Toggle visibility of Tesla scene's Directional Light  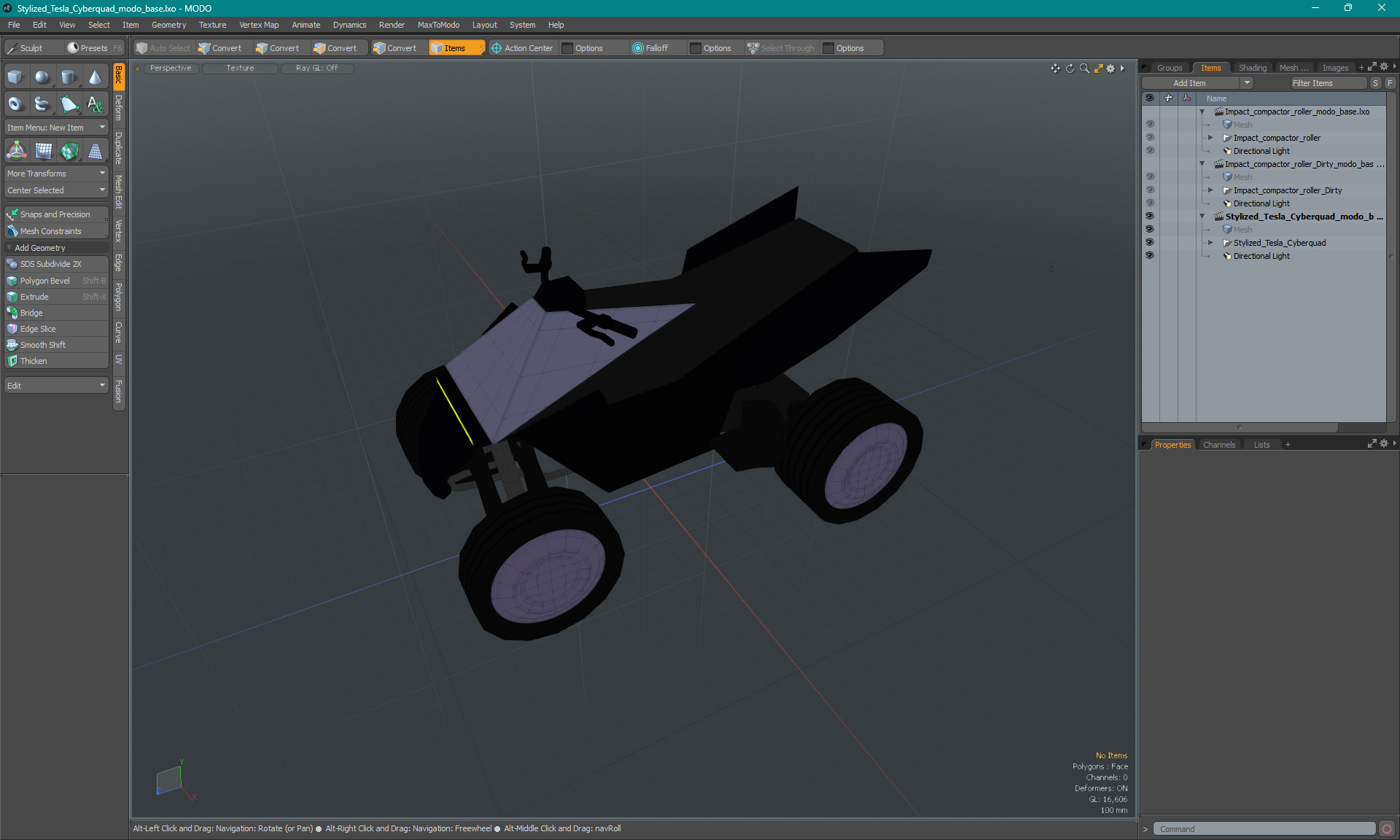(1150, 256)
